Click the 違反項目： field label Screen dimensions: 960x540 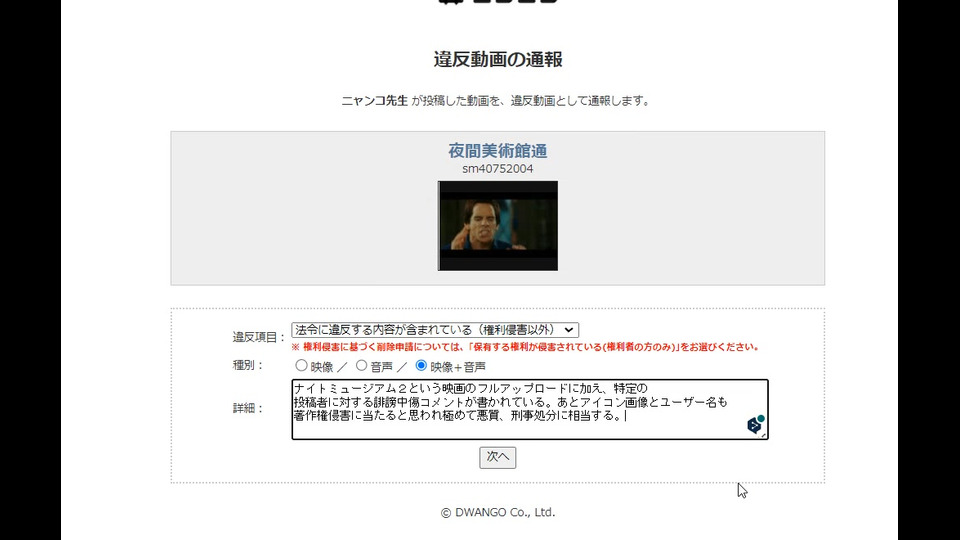259,337
